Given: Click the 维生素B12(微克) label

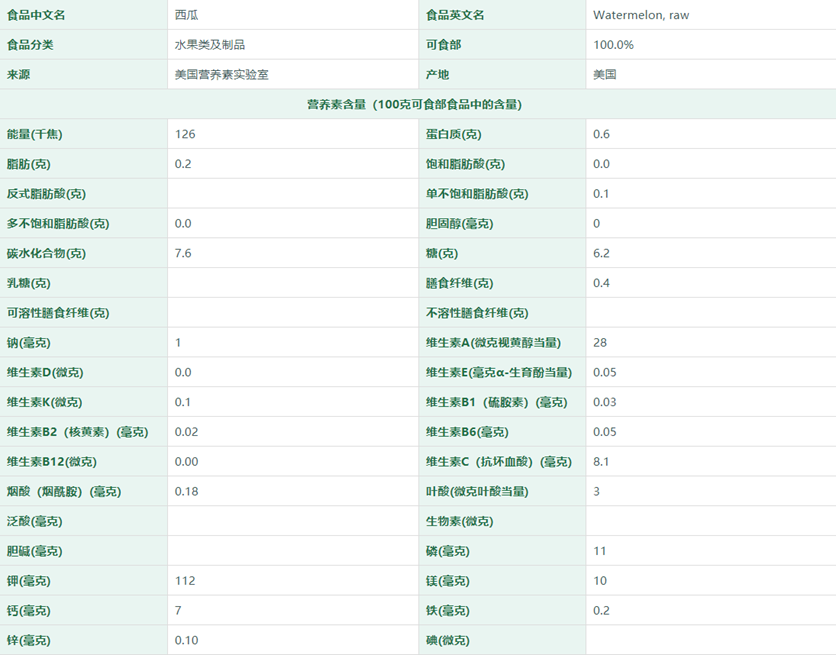Looking at the screenshot, I should click(x=52, y=462).
